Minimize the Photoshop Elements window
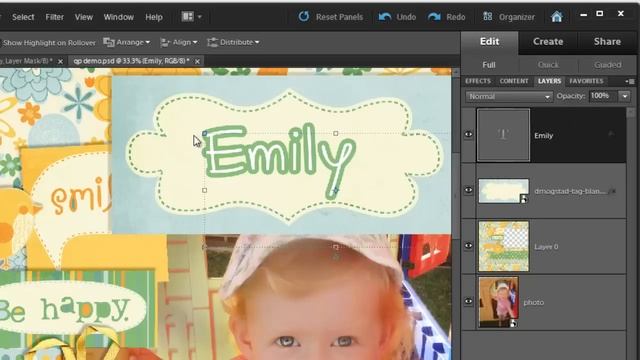The width and height of the screenshot is (640, 360). pos(584,15)
